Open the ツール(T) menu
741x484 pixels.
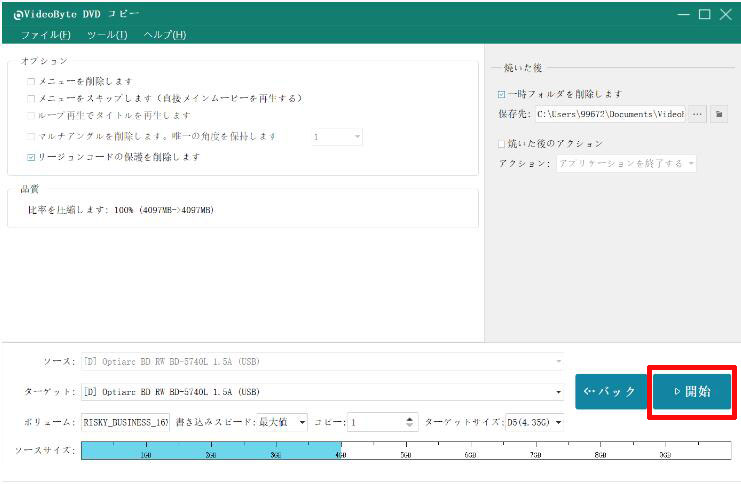click(107, 35)
